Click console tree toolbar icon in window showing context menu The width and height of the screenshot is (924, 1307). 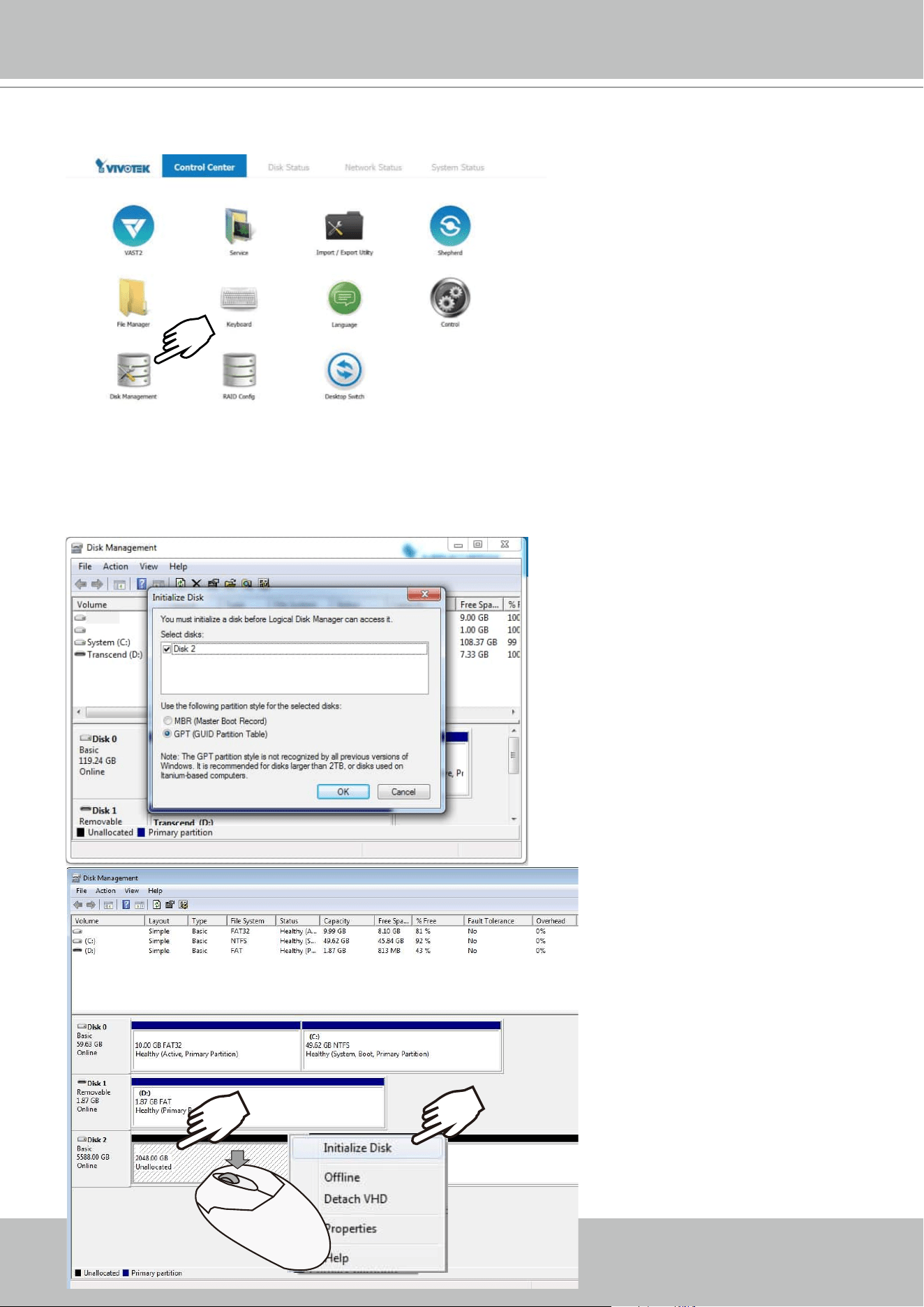point(108,905)
